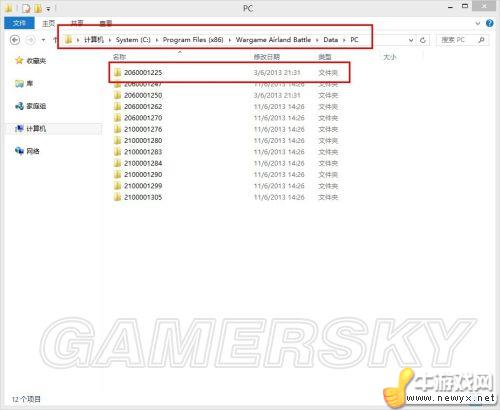Click Program Files (x86) in breadcrumb
The width and height of the screenshot is (500, 410).
193,40
